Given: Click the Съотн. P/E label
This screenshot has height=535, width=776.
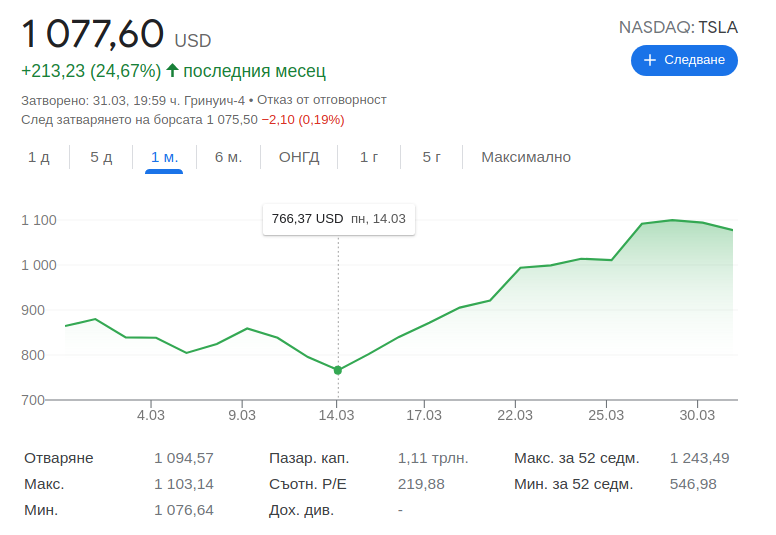Looking at the screenshot, I should coord(307,484).
